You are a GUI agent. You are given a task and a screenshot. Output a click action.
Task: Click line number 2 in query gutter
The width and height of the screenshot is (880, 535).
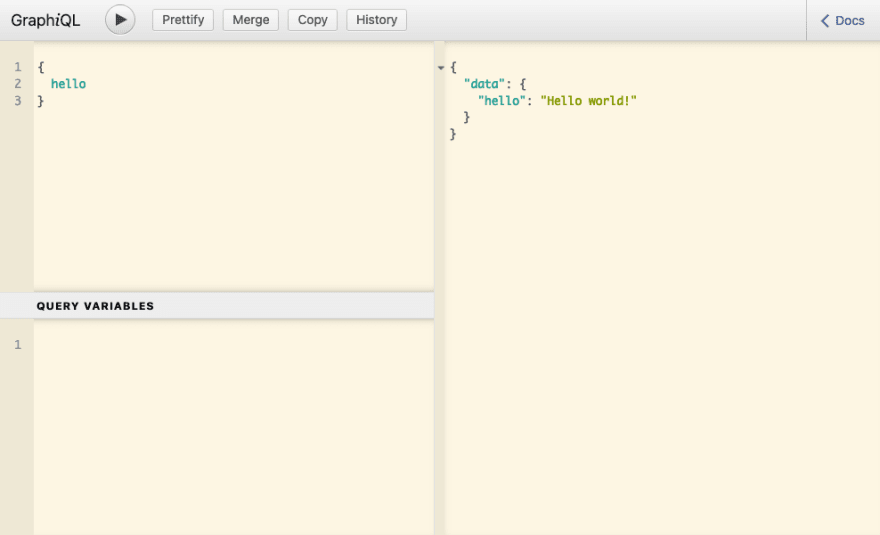[x=18, y=84]
